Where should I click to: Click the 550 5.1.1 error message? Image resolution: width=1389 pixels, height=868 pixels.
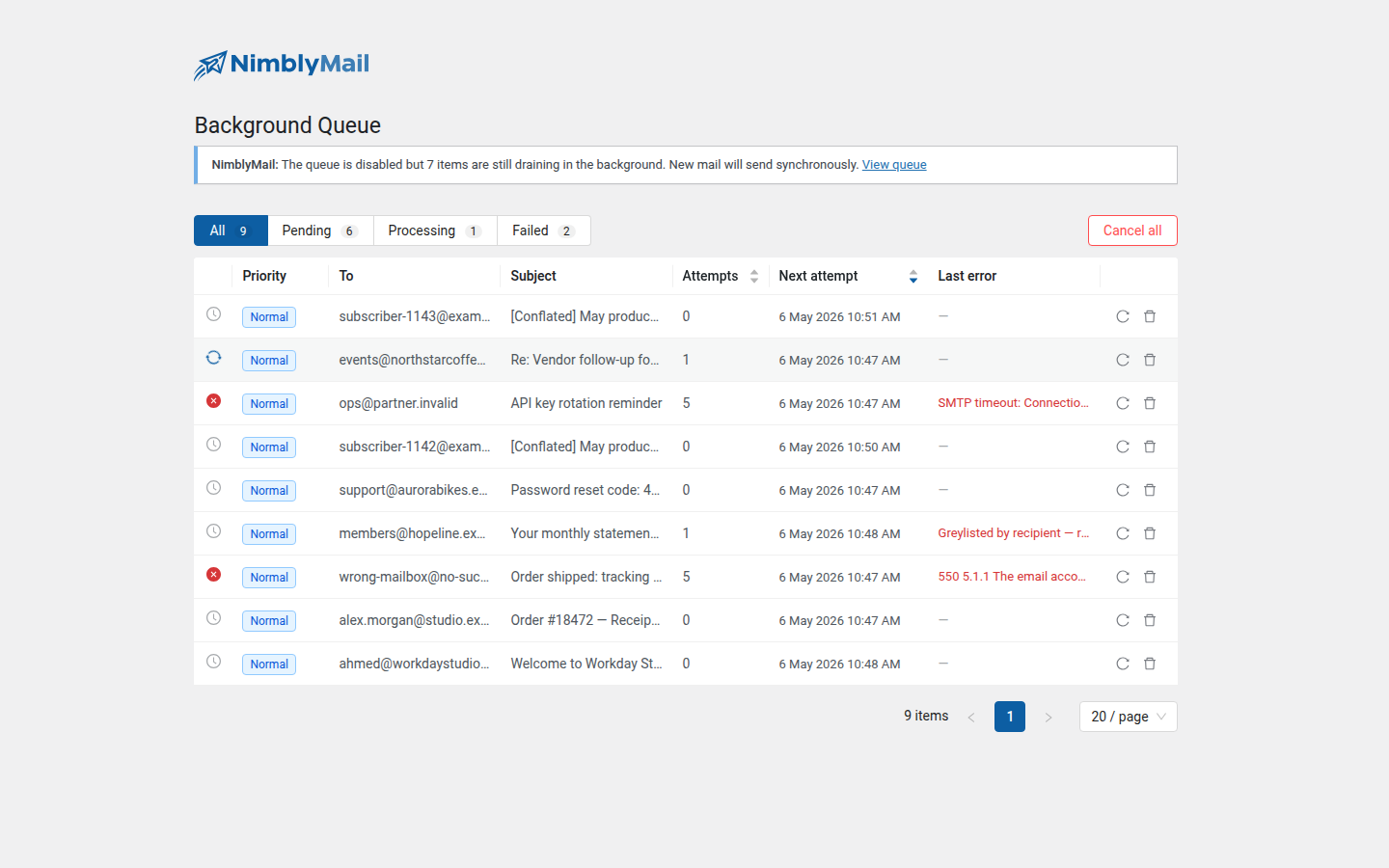(1012, 577)
